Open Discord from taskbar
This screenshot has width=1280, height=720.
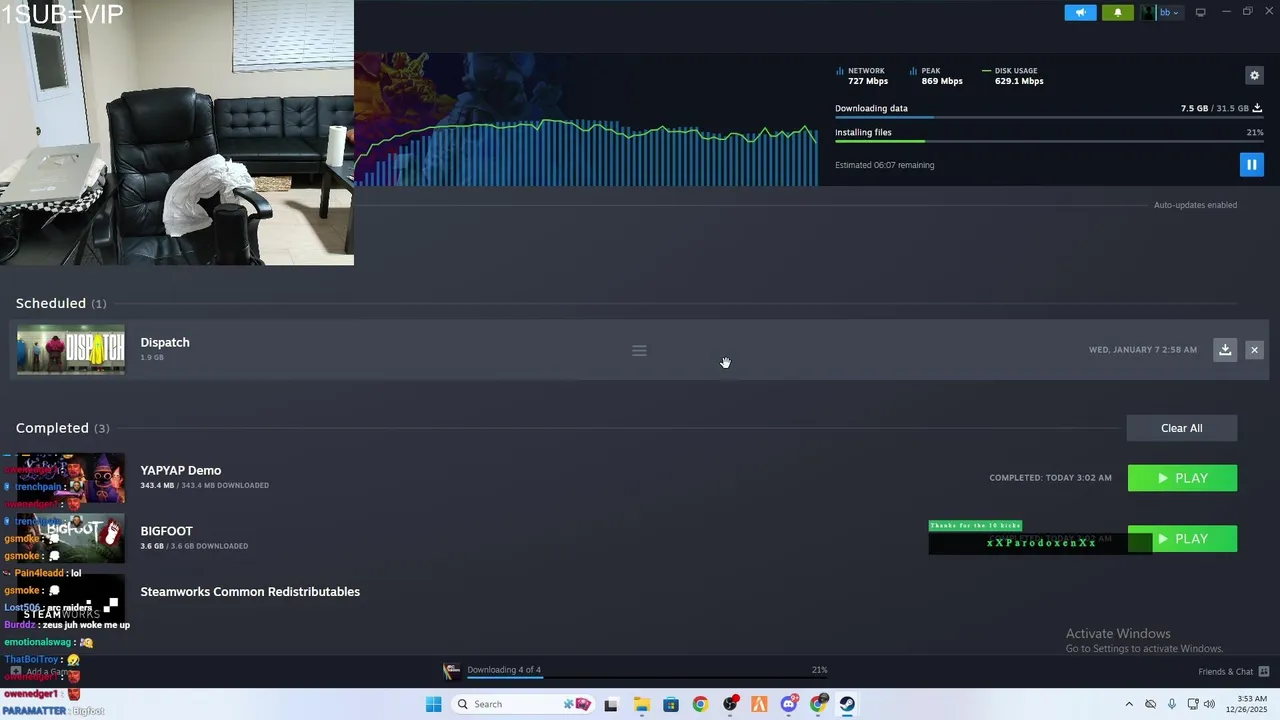click(x=789, y=704)
